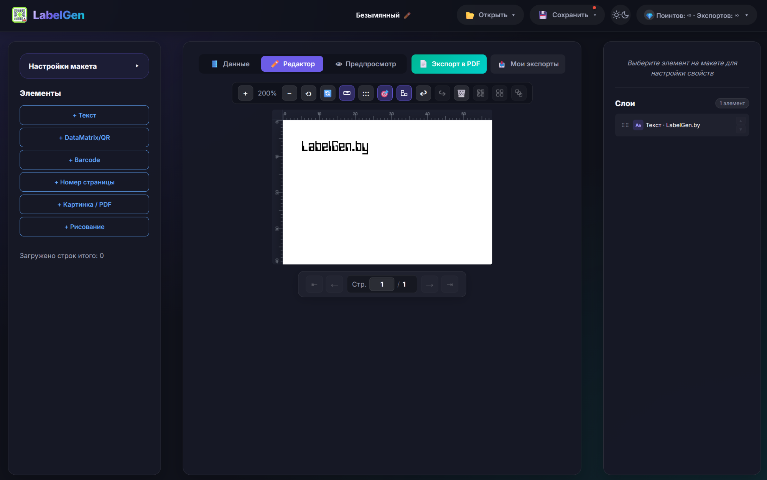Screen dimensions: 767x480
Task: Add a Barcode element
Action: point(84,160)
